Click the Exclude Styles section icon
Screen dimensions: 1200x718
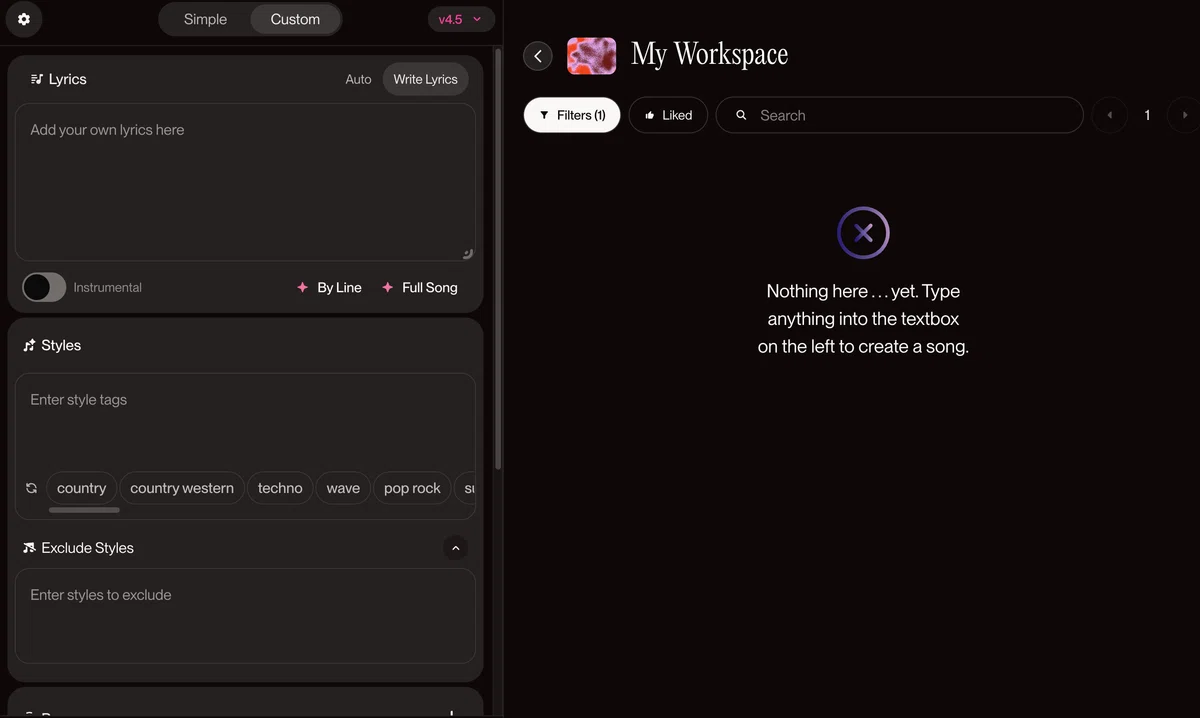[x=29, y=548]
